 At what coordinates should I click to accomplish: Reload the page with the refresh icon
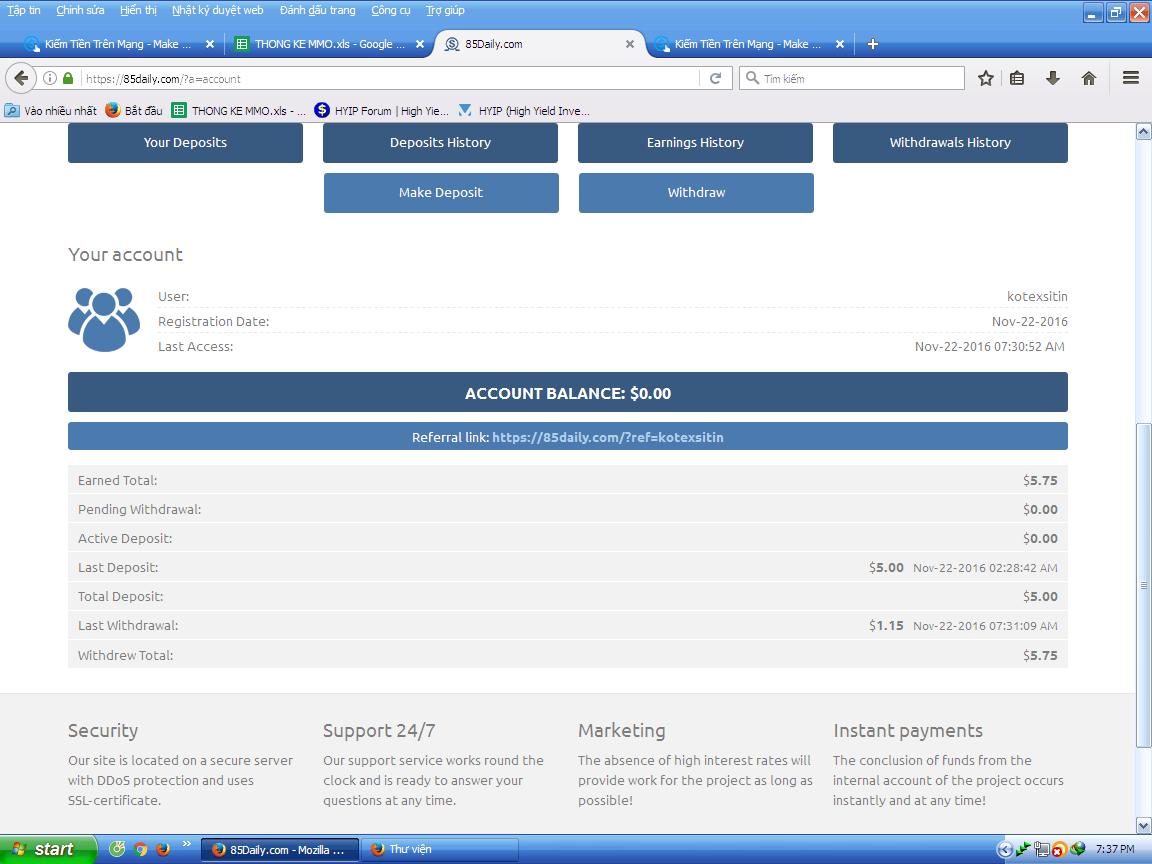715,78
